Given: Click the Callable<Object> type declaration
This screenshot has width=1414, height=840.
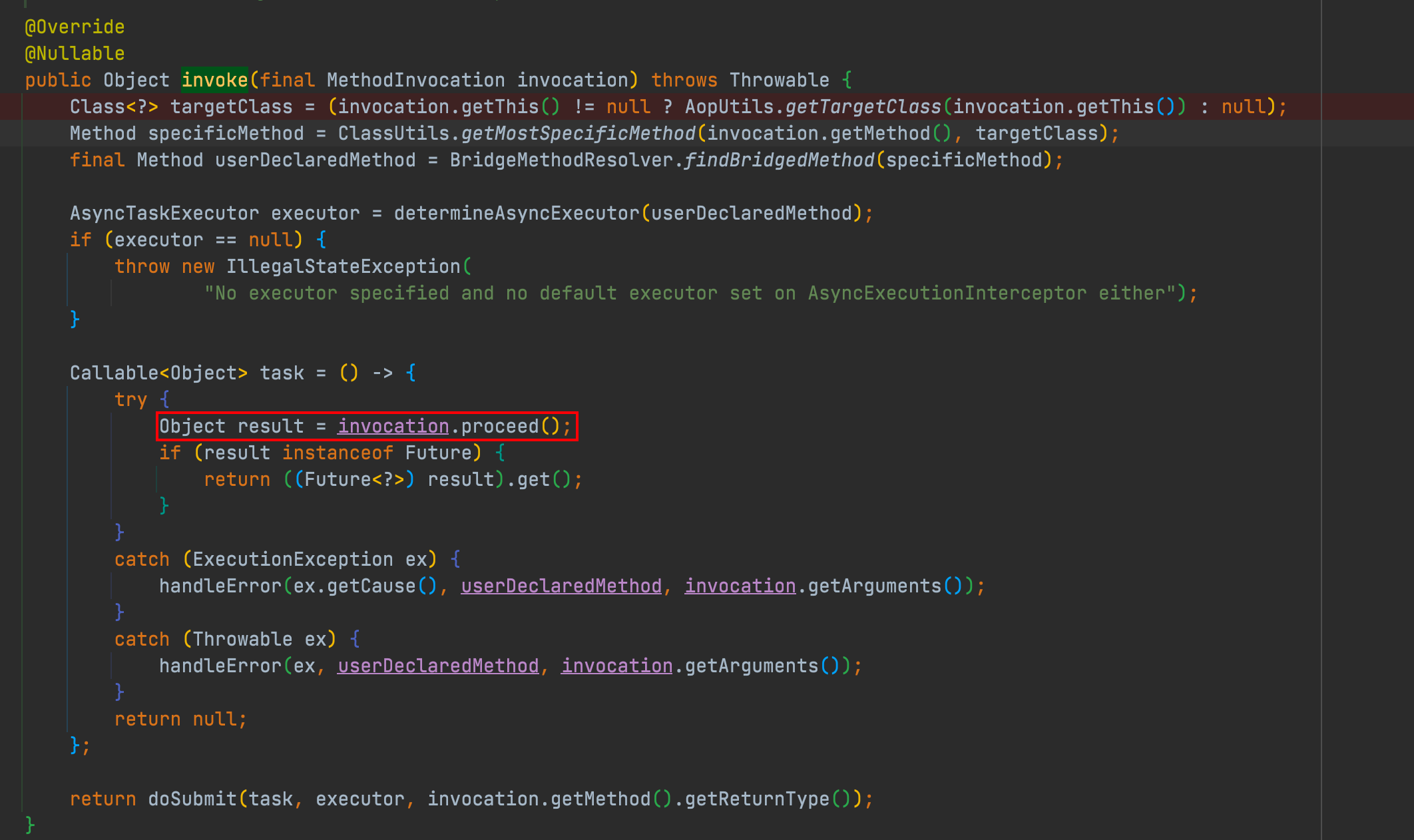Looking at the screenshot, I should coord(158,373).
